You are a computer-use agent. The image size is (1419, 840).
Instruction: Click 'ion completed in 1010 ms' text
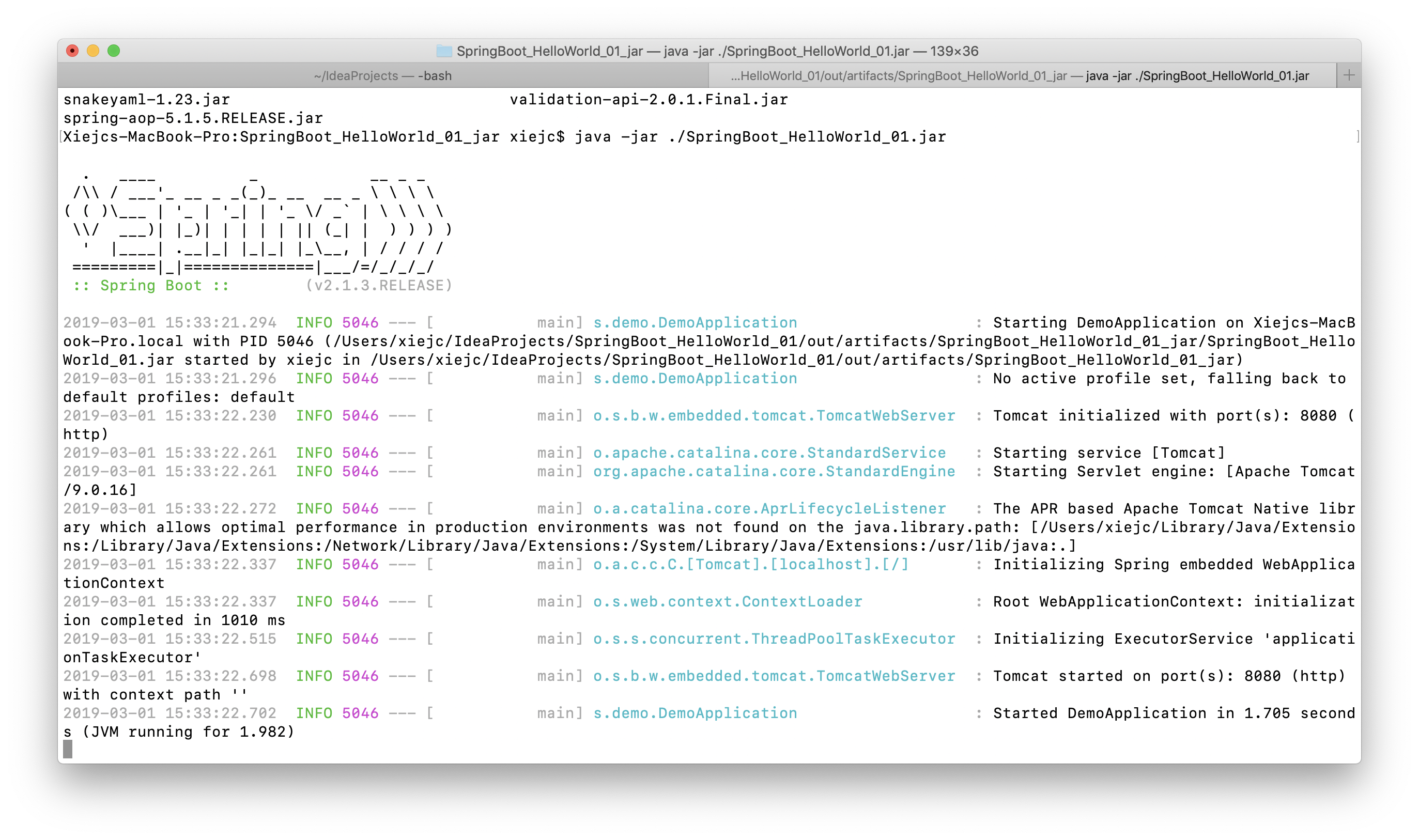[x=174, y=620]
